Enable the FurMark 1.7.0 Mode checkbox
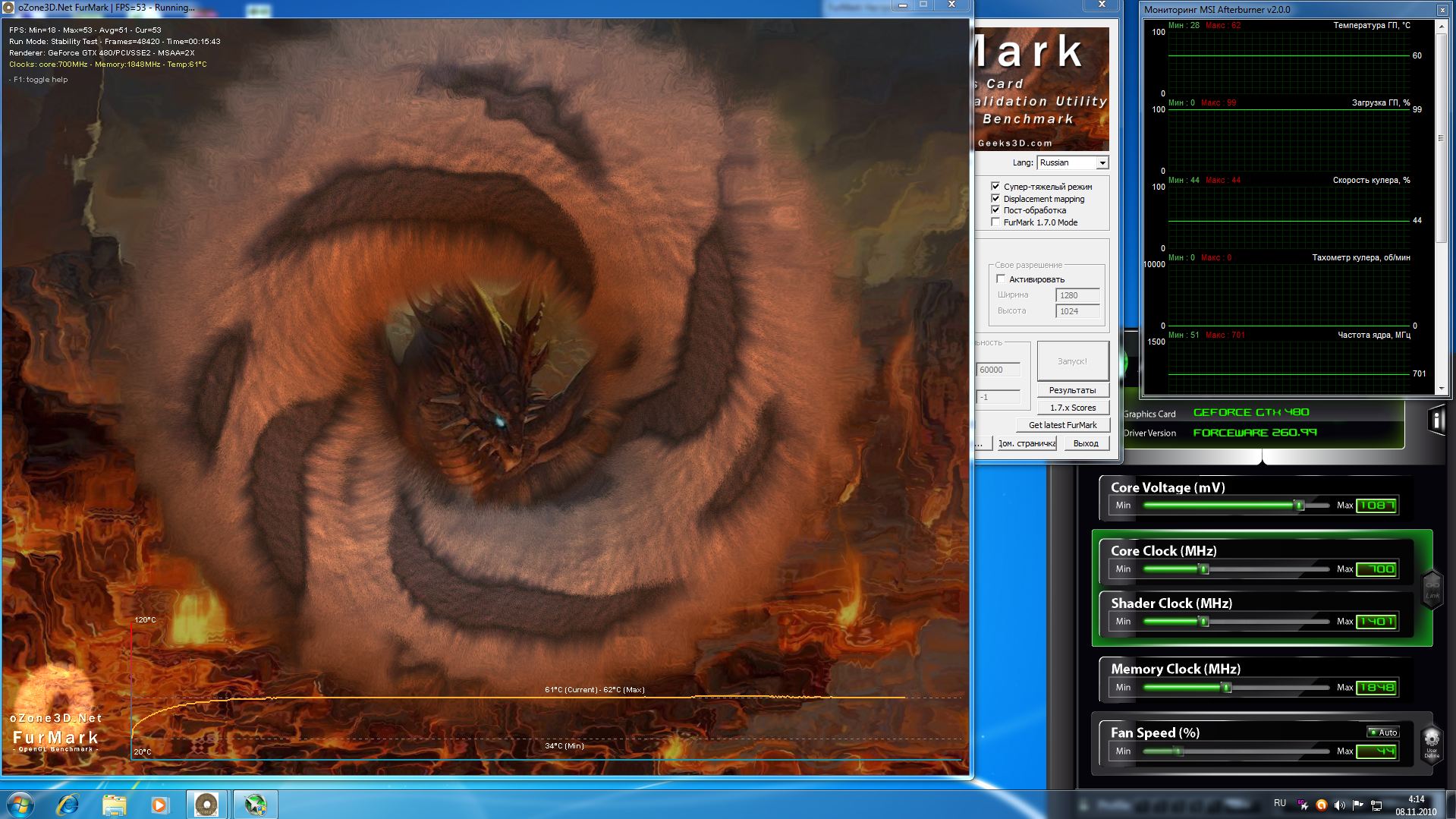This screenshot has width=1456, height=819. coord(995,222)
